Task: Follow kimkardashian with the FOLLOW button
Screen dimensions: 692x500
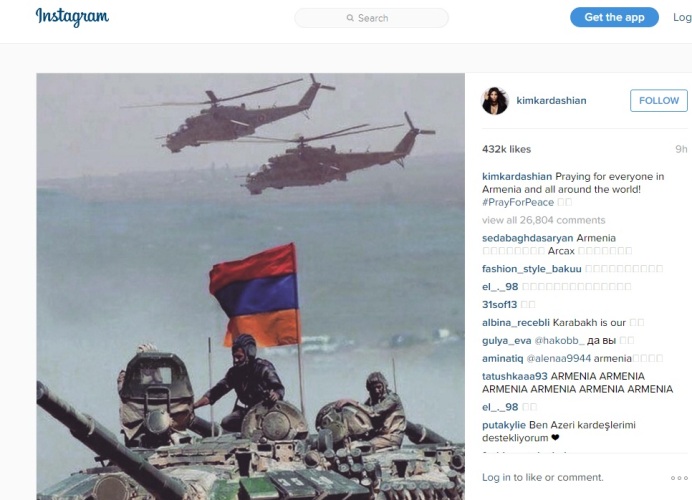Action: 658,101
